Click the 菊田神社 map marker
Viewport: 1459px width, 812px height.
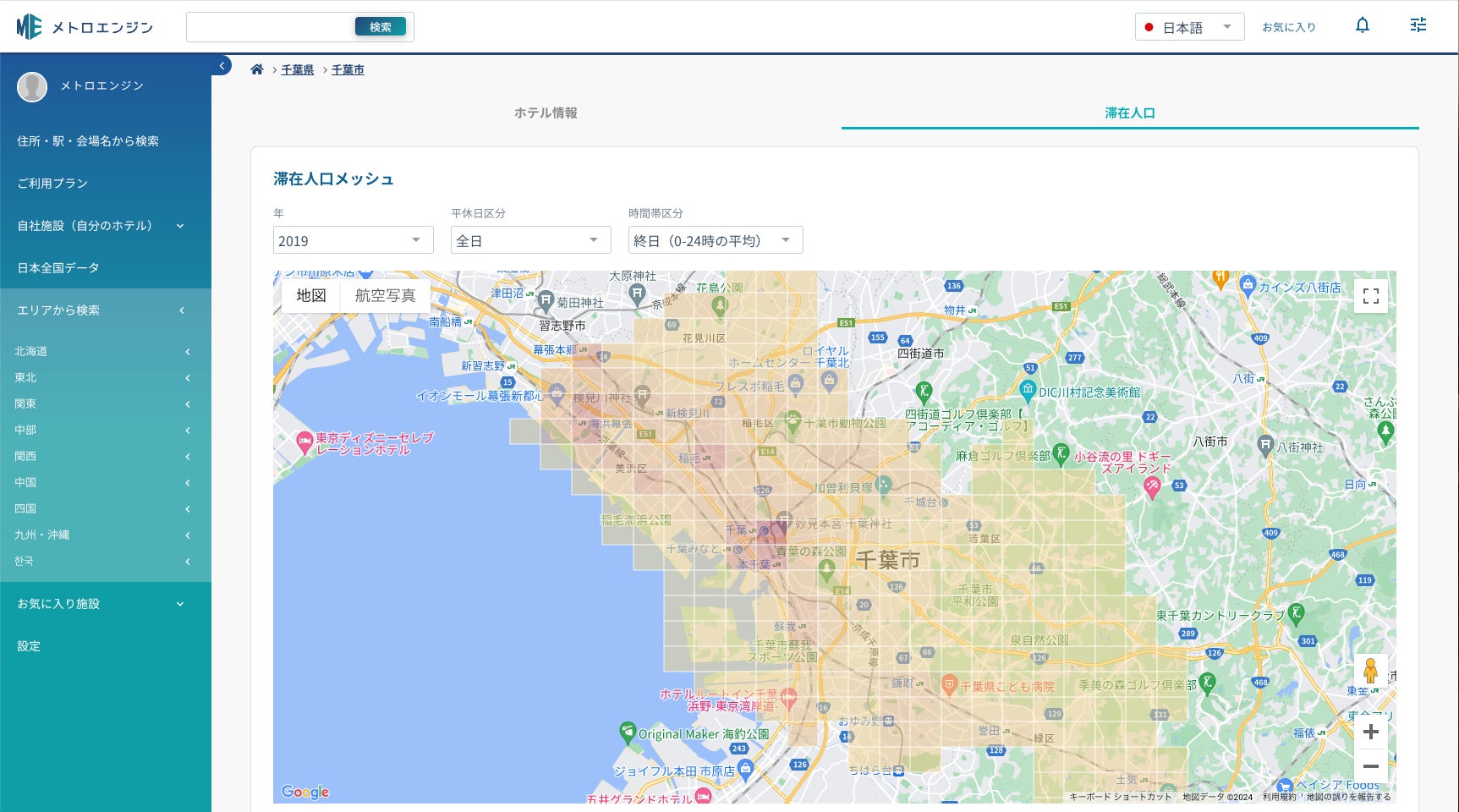tap(546, 301)
